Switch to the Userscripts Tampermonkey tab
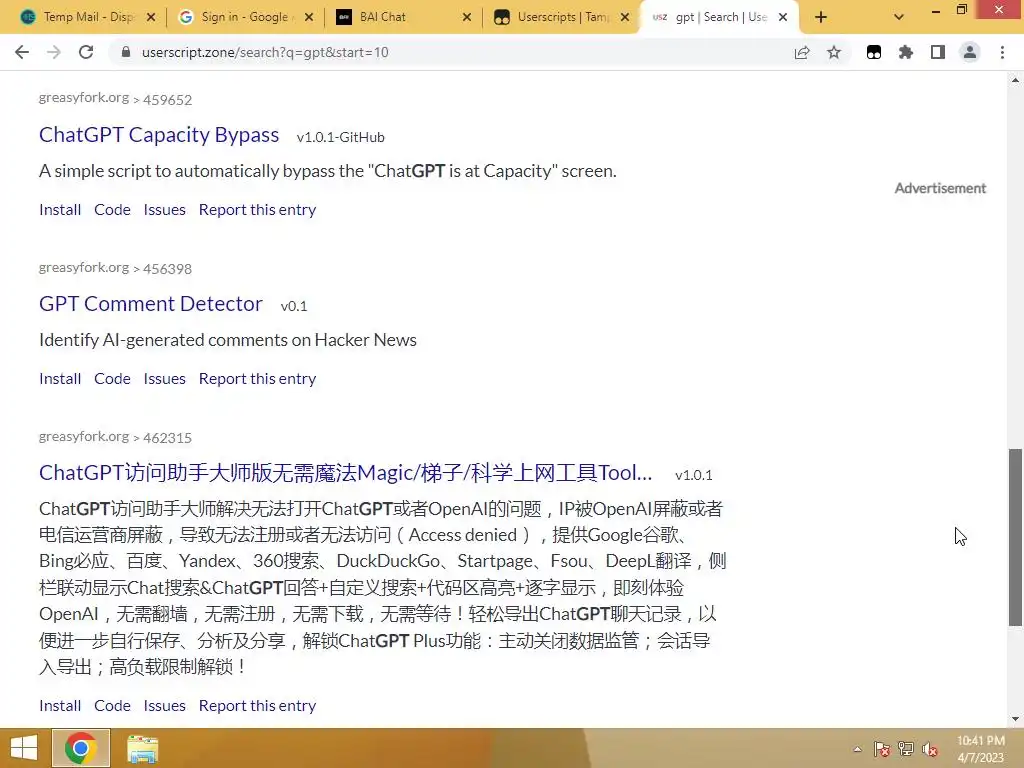The image size is (1024, 768). (562, 17)
